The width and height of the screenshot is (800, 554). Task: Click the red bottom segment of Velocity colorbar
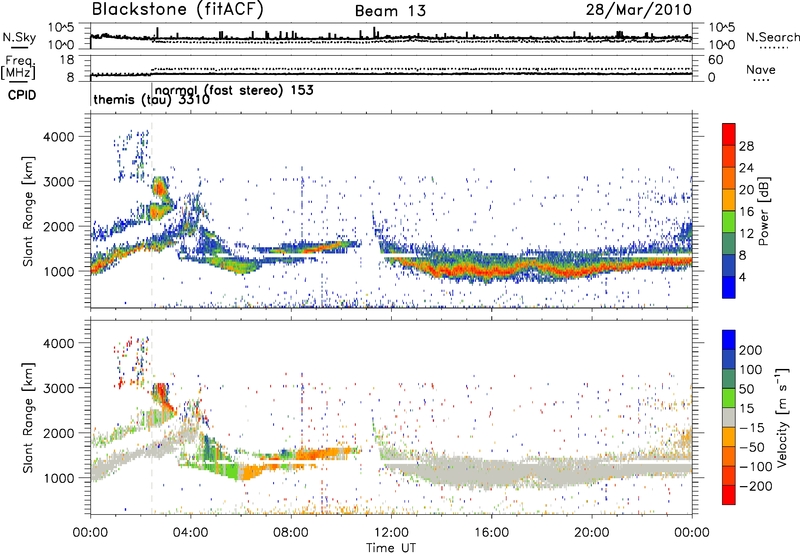click(x=729, y=495)
